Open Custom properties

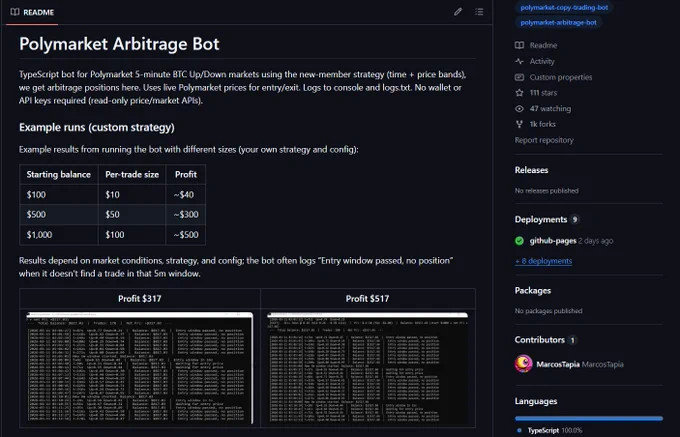tap(560, 77)
